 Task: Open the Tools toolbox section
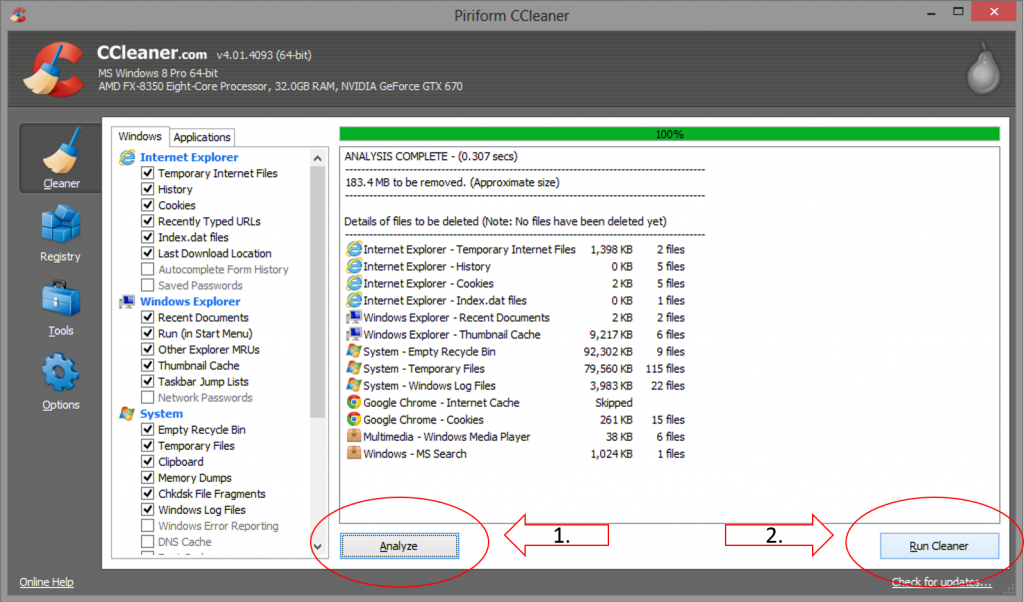[x=61, y=308]
